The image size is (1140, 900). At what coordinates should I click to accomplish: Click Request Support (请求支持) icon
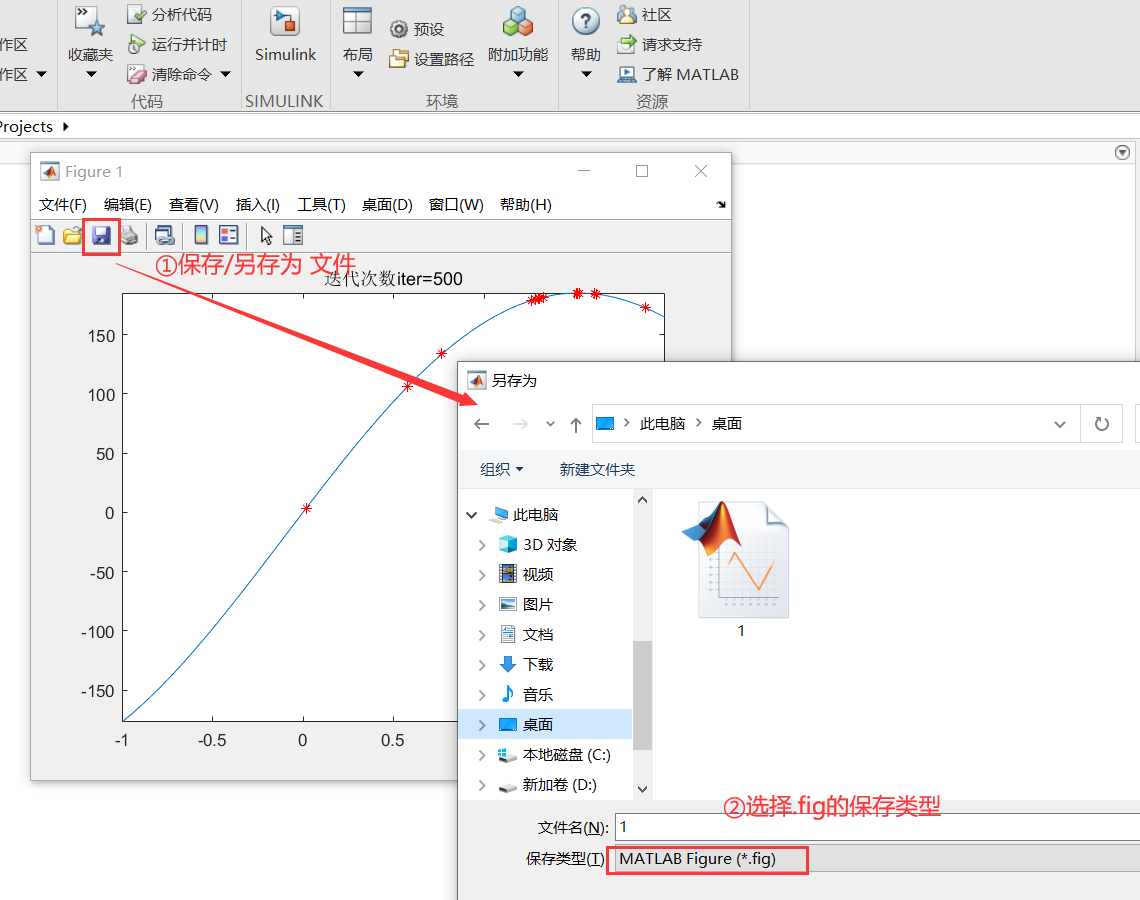click(627, 44)
